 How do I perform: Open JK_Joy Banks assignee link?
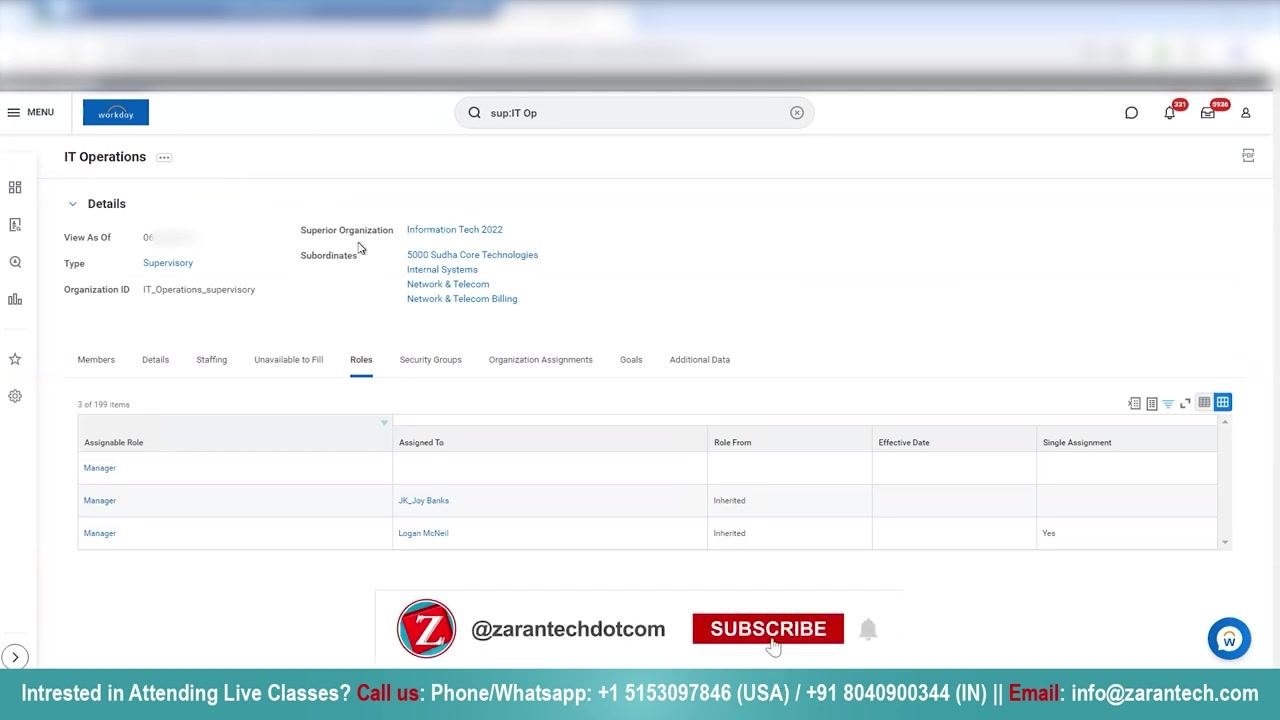424,501
